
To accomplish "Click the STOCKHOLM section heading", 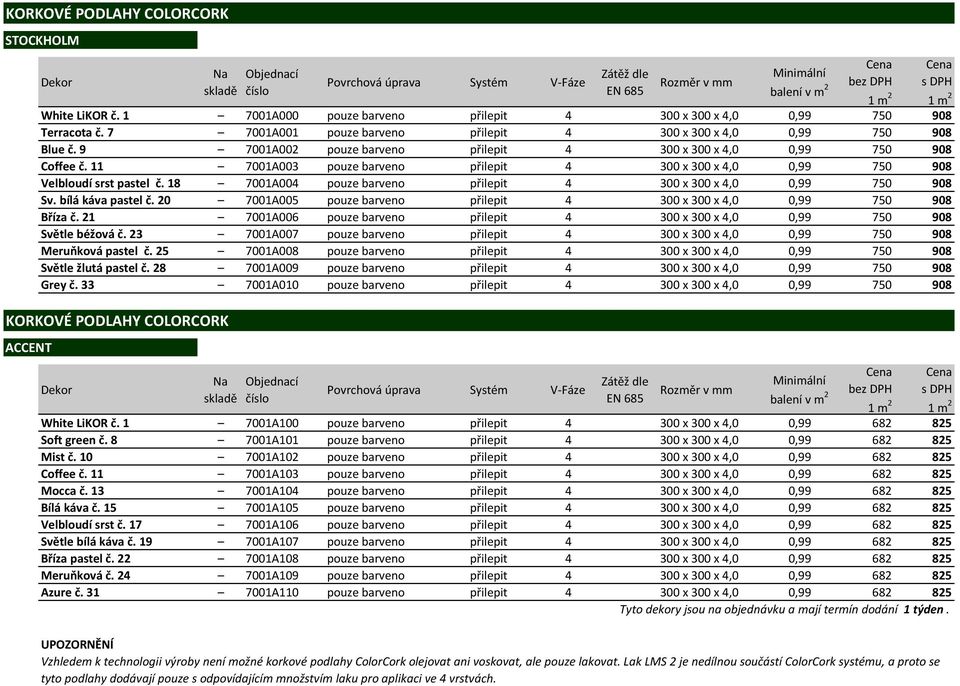I will tap(100, 40).
